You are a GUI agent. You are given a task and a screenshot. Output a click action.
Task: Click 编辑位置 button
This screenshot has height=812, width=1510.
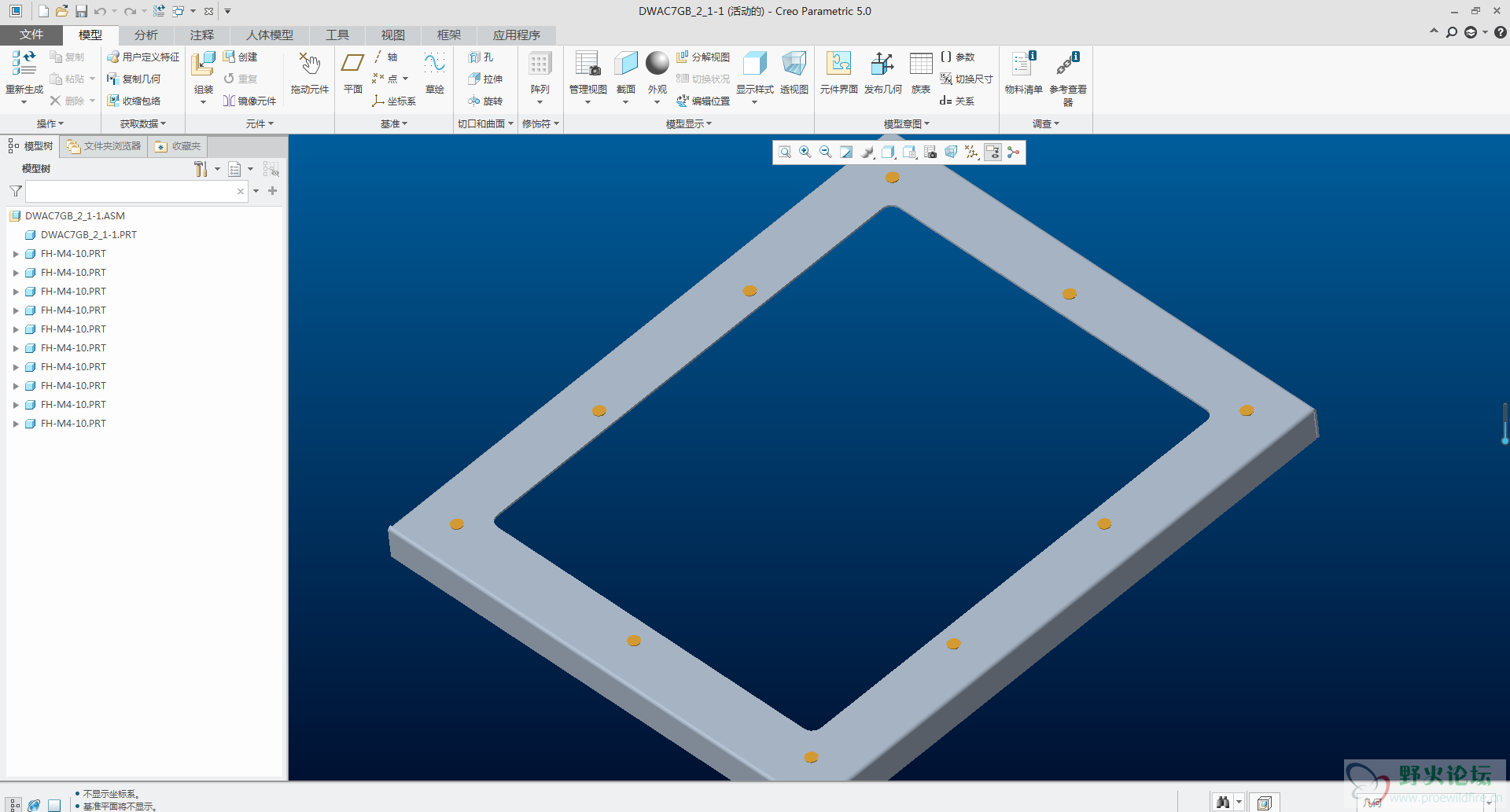tap(703, 101)
